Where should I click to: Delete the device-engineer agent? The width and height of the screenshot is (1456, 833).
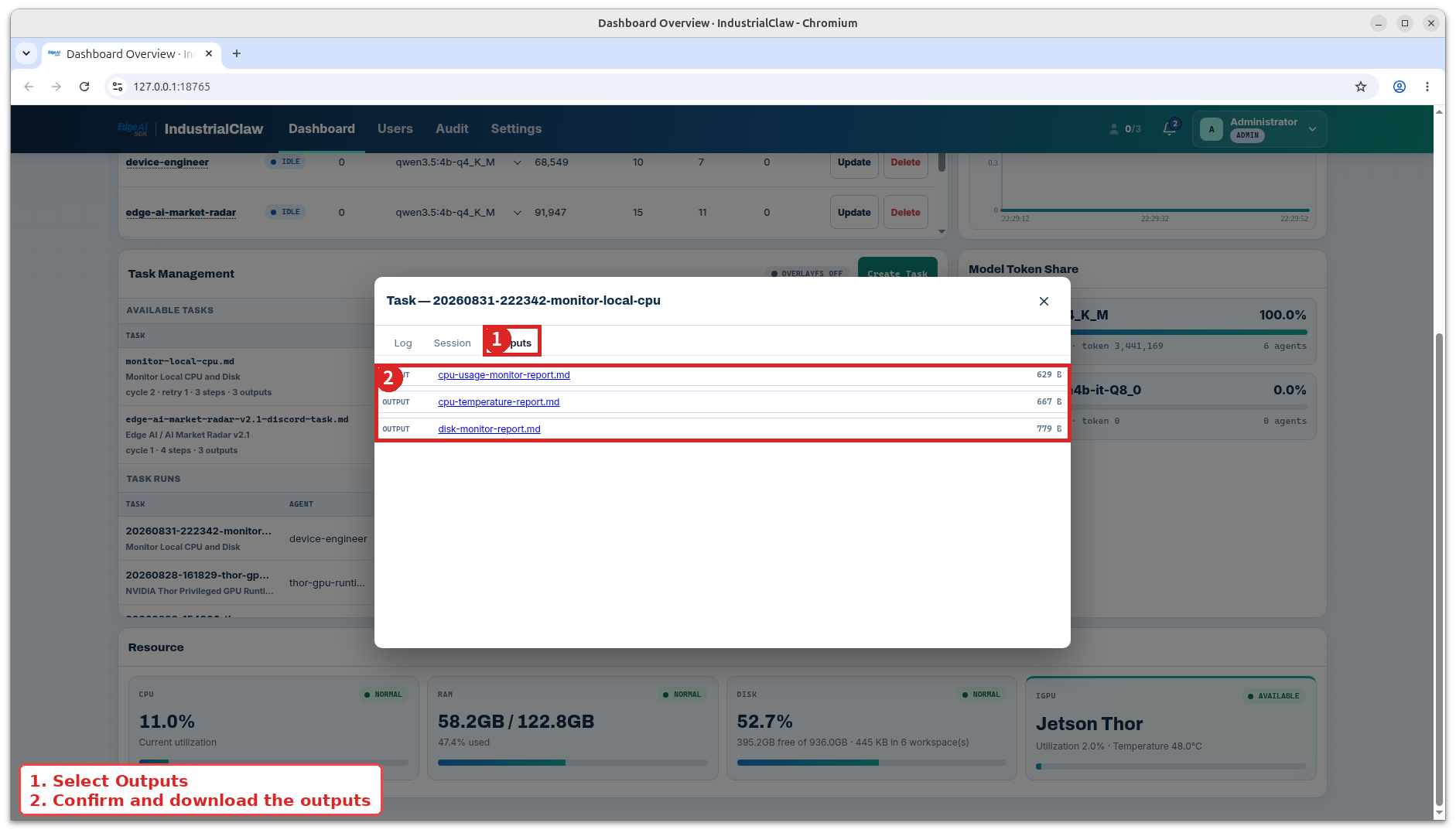coord(905,163)
